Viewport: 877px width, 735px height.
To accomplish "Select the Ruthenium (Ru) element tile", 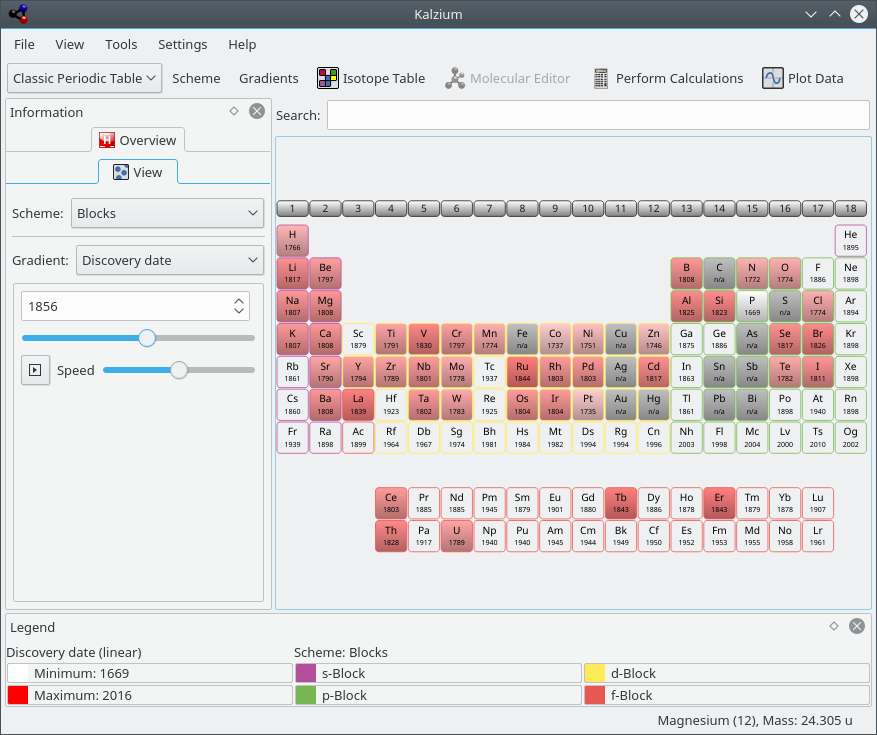I will tap(522, 372).
